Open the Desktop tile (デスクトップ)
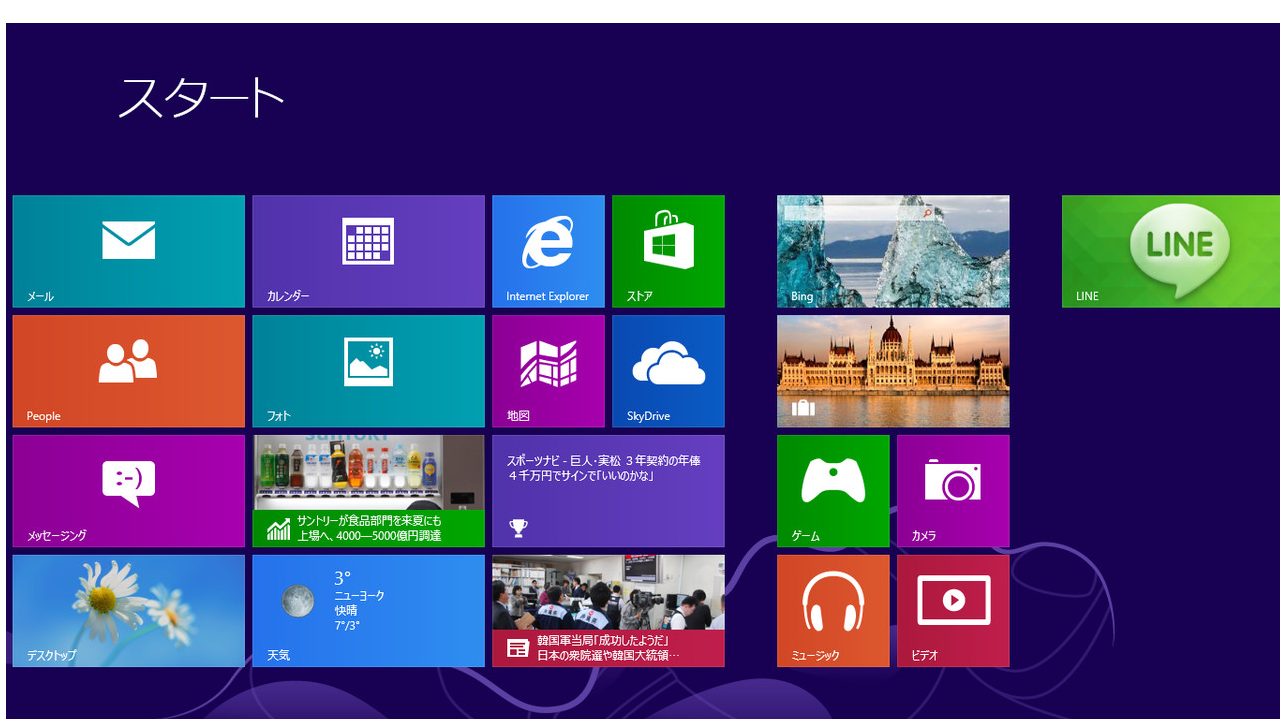Viewport: 1280px width, 719px height. coord(128,611)
